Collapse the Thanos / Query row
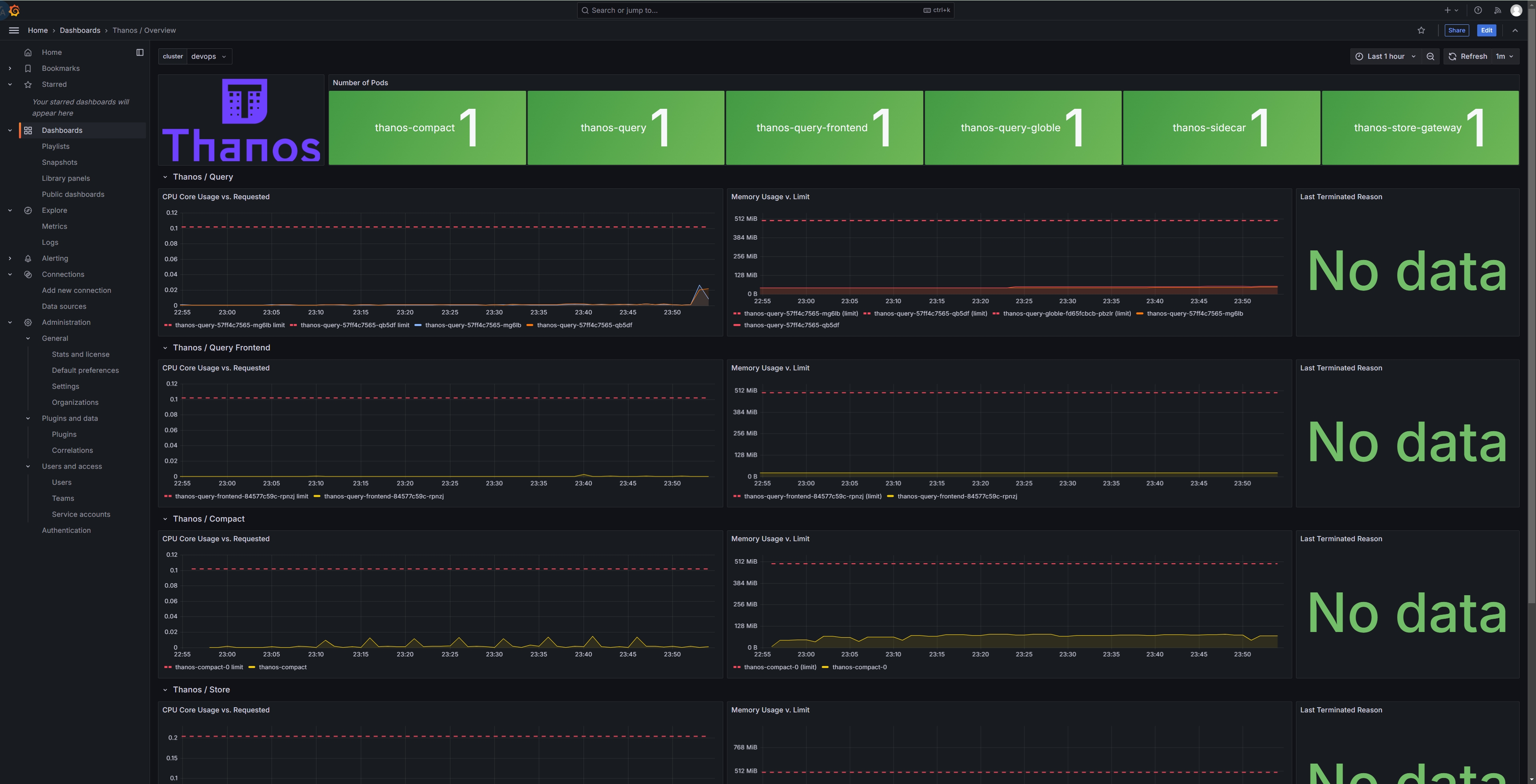The width and height of the screenshot is (1536, 784). [x=165, y=177]
